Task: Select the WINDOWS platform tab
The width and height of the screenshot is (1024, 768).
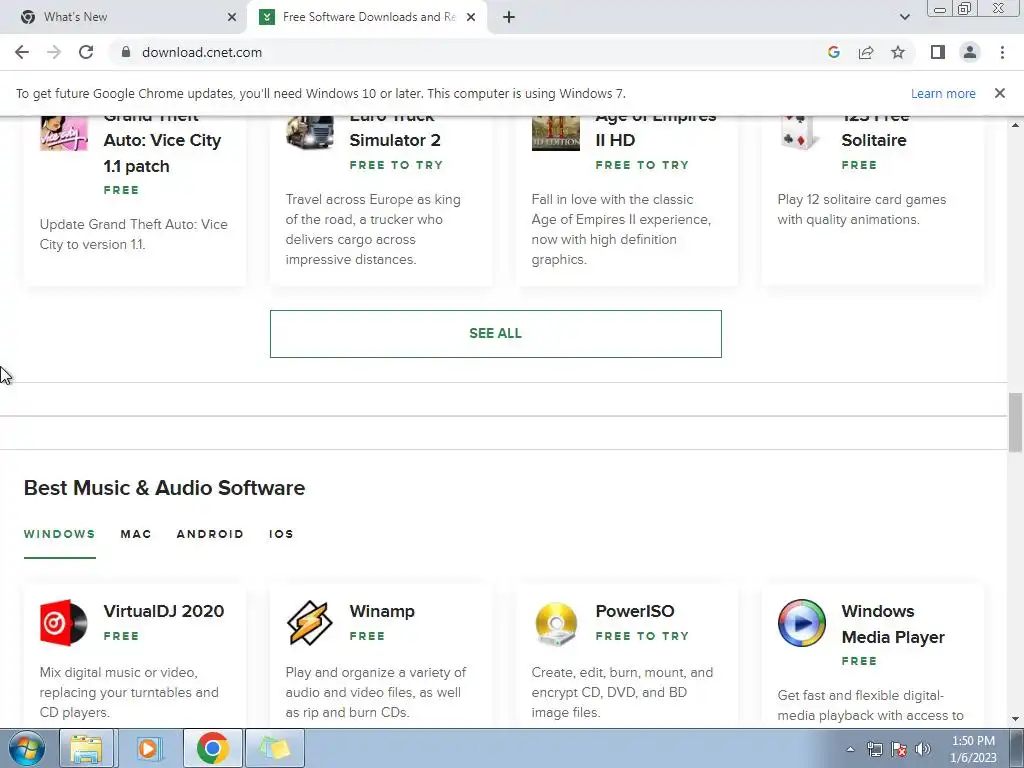Action: tap(59, 534)
